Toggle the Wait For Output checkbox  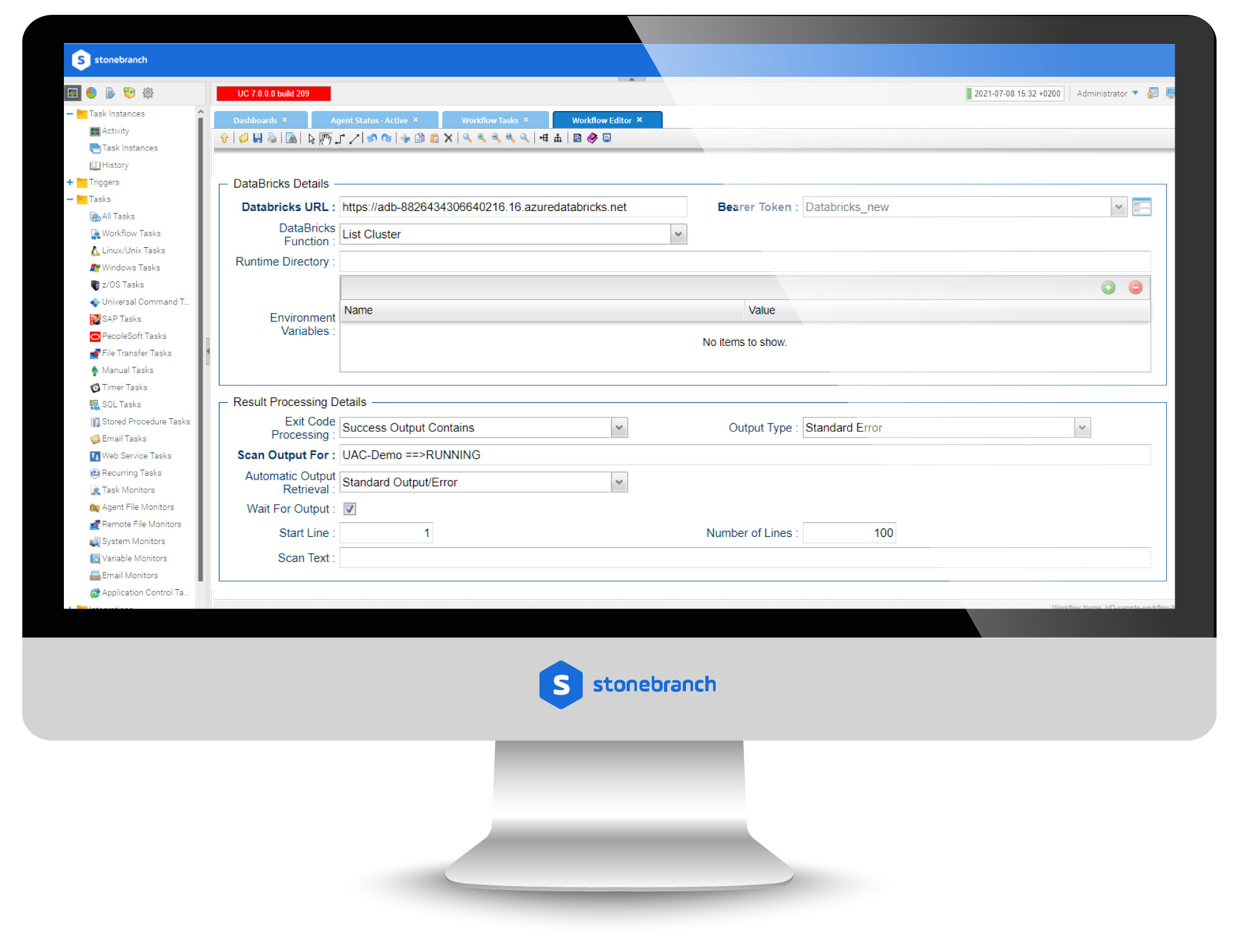[x=352, y=509]
